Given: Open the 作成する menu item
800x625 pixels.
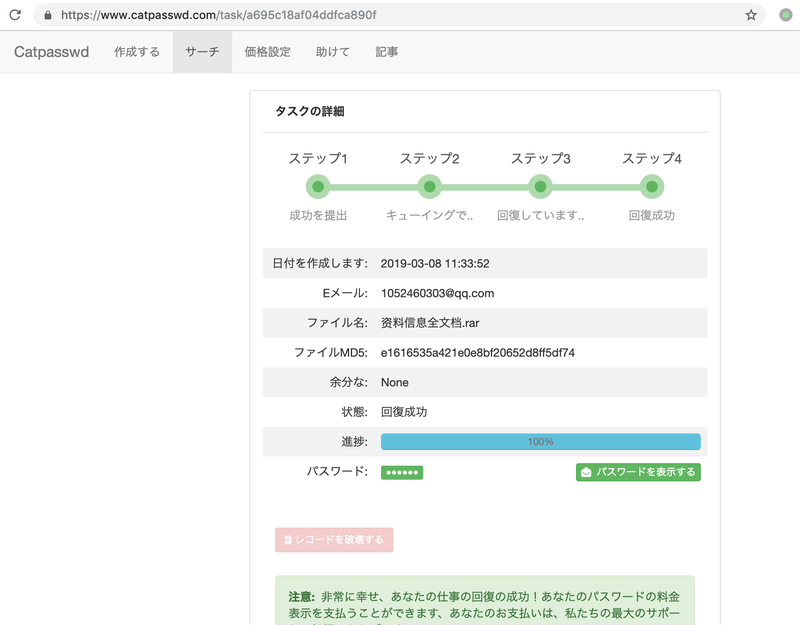Looking at the screenshot, I should tap(137, 52).
